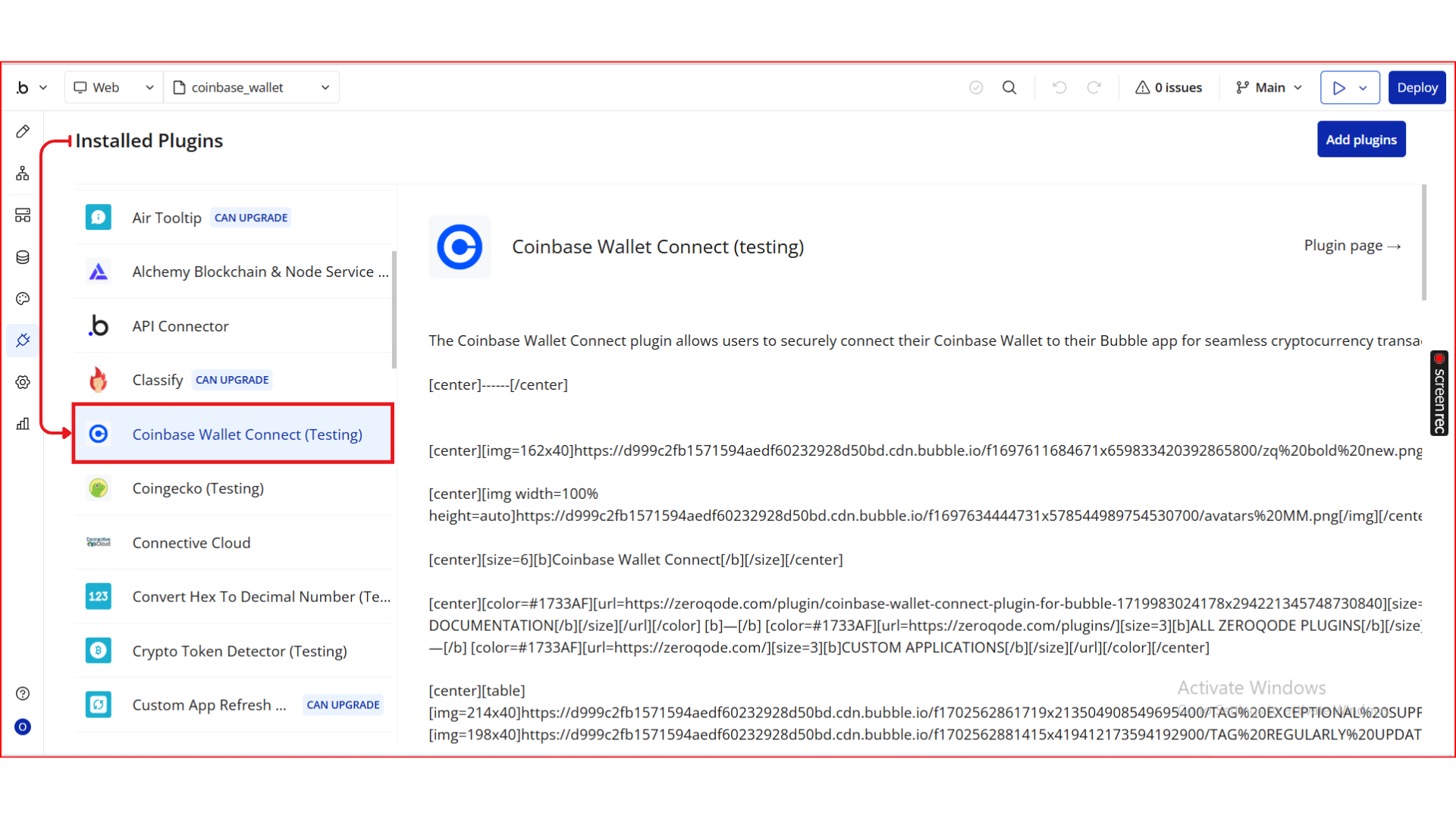Open the preview options chevron beside play
1456x819 pixels.
(x=1363, y=88)
